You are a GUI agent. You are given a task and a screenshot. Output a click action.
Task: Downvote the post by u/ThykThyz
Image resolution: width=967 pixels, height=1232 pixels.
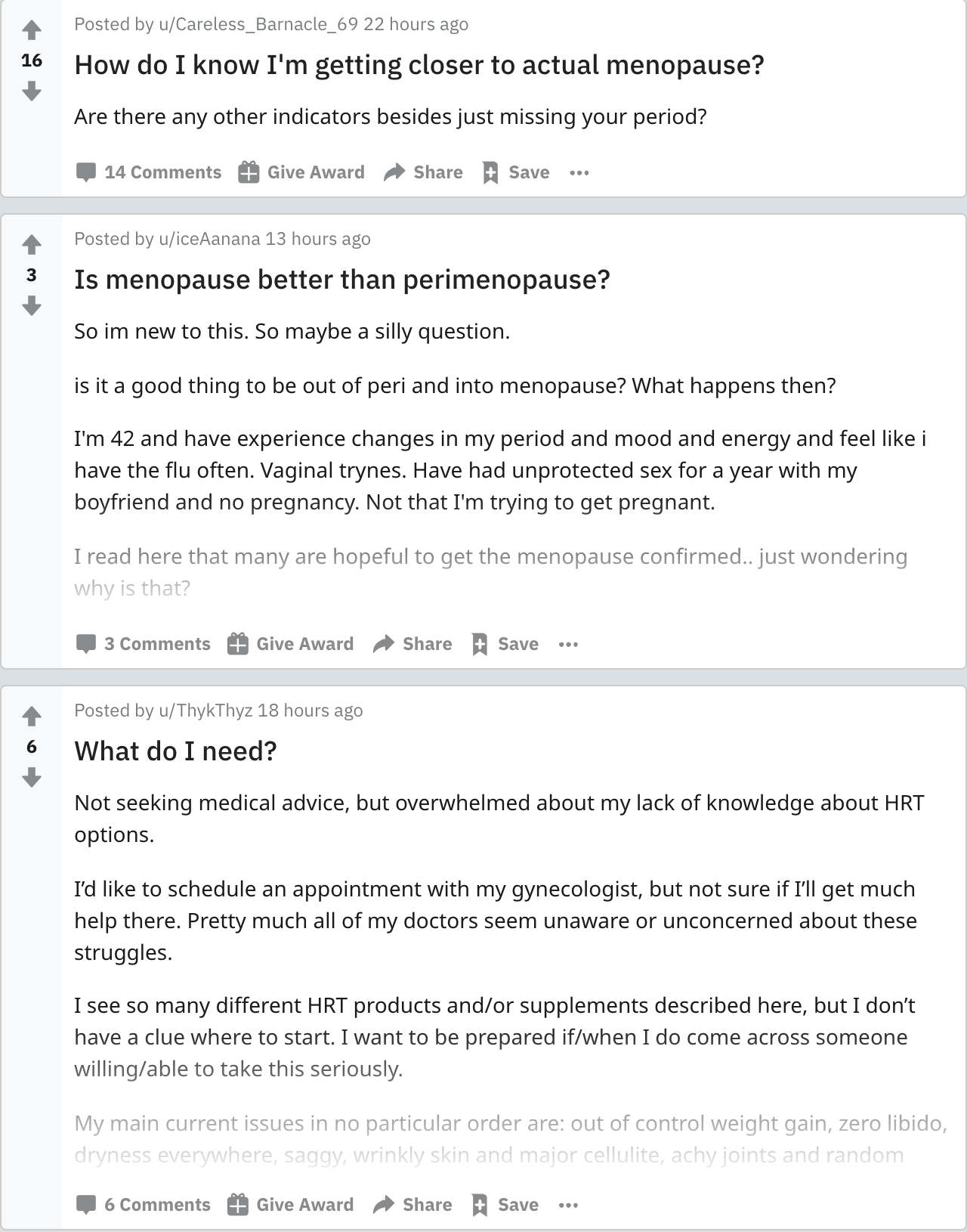[x=31, y=777]
